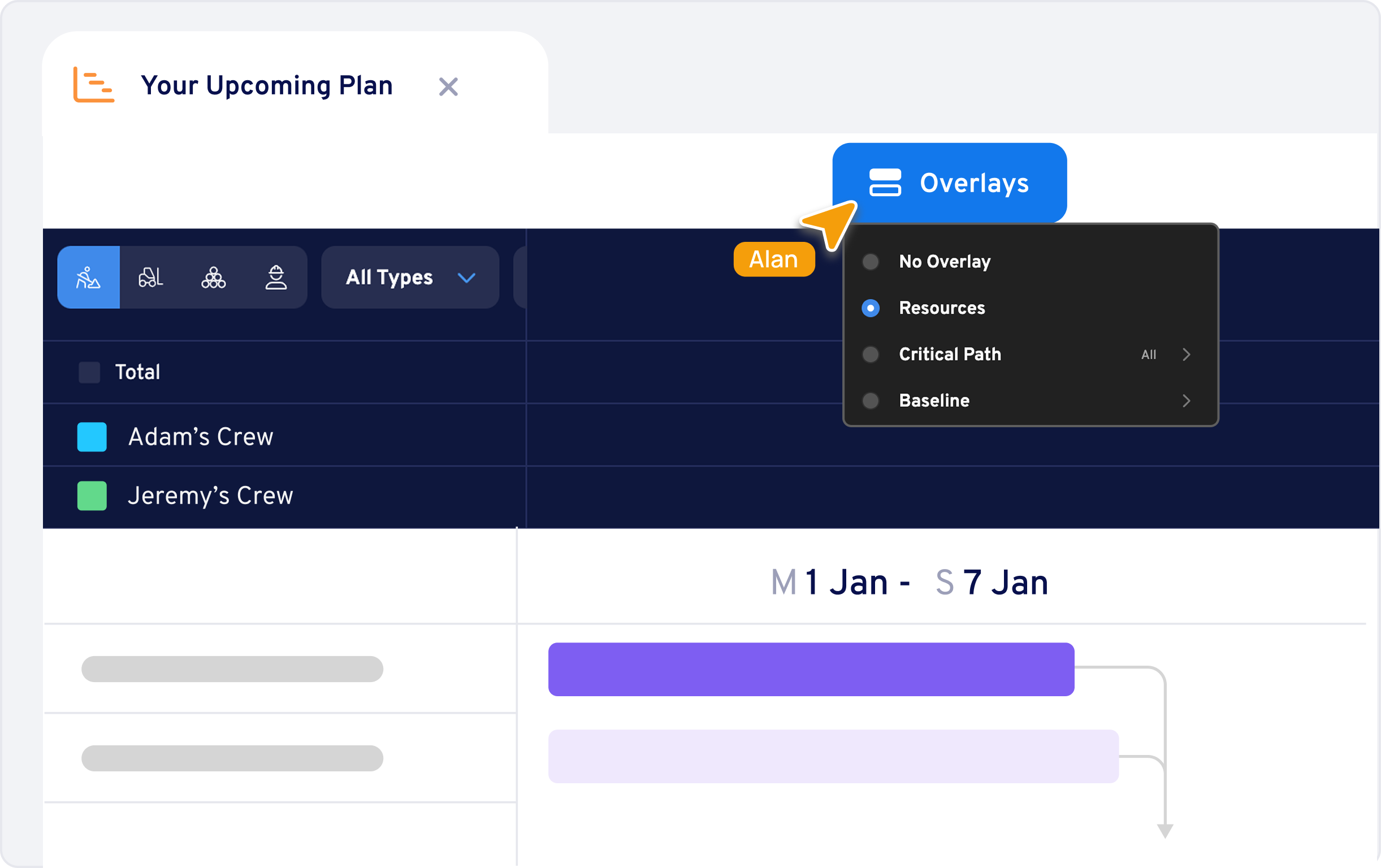Select the labour worker resource icon
This screenshot has height=868, width=1381.
pyautogui.click(x=88, y=277)
